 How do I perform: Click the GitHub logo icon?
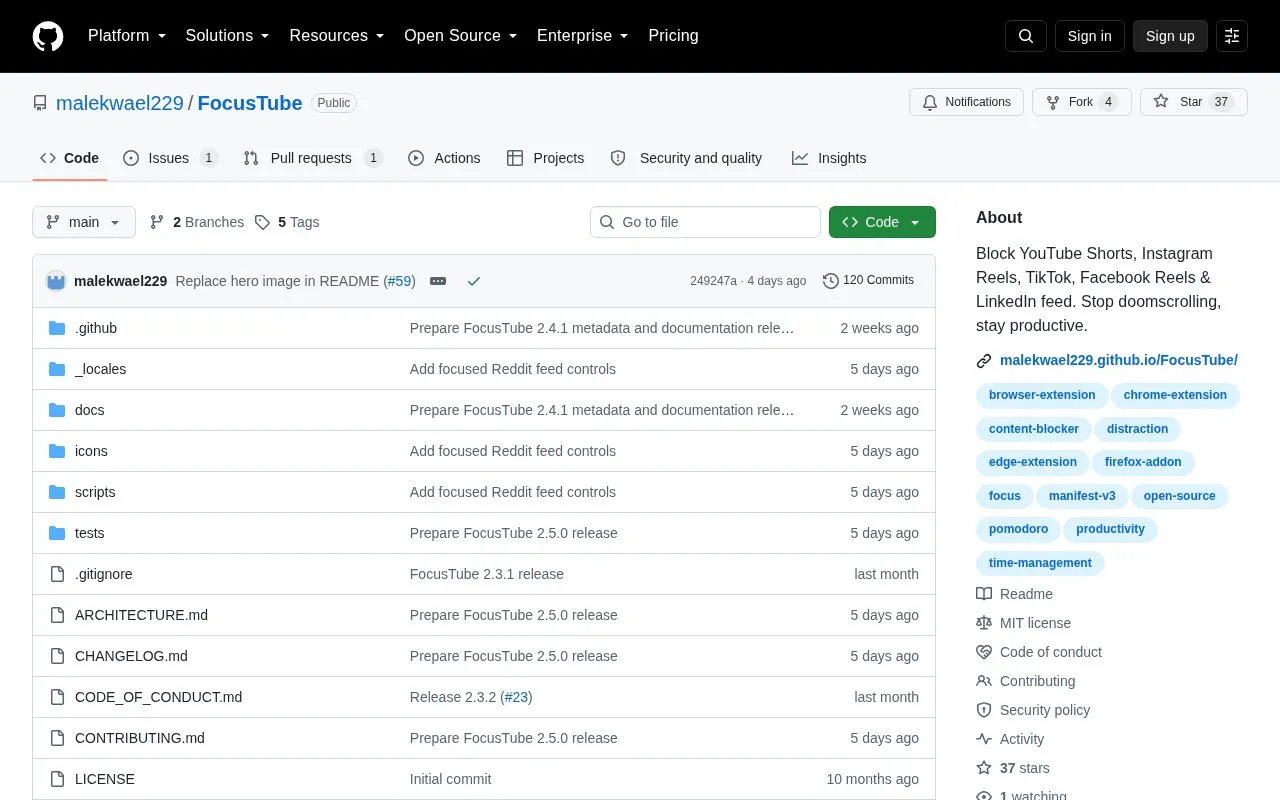pyautogui.click(x=48, y=36)
